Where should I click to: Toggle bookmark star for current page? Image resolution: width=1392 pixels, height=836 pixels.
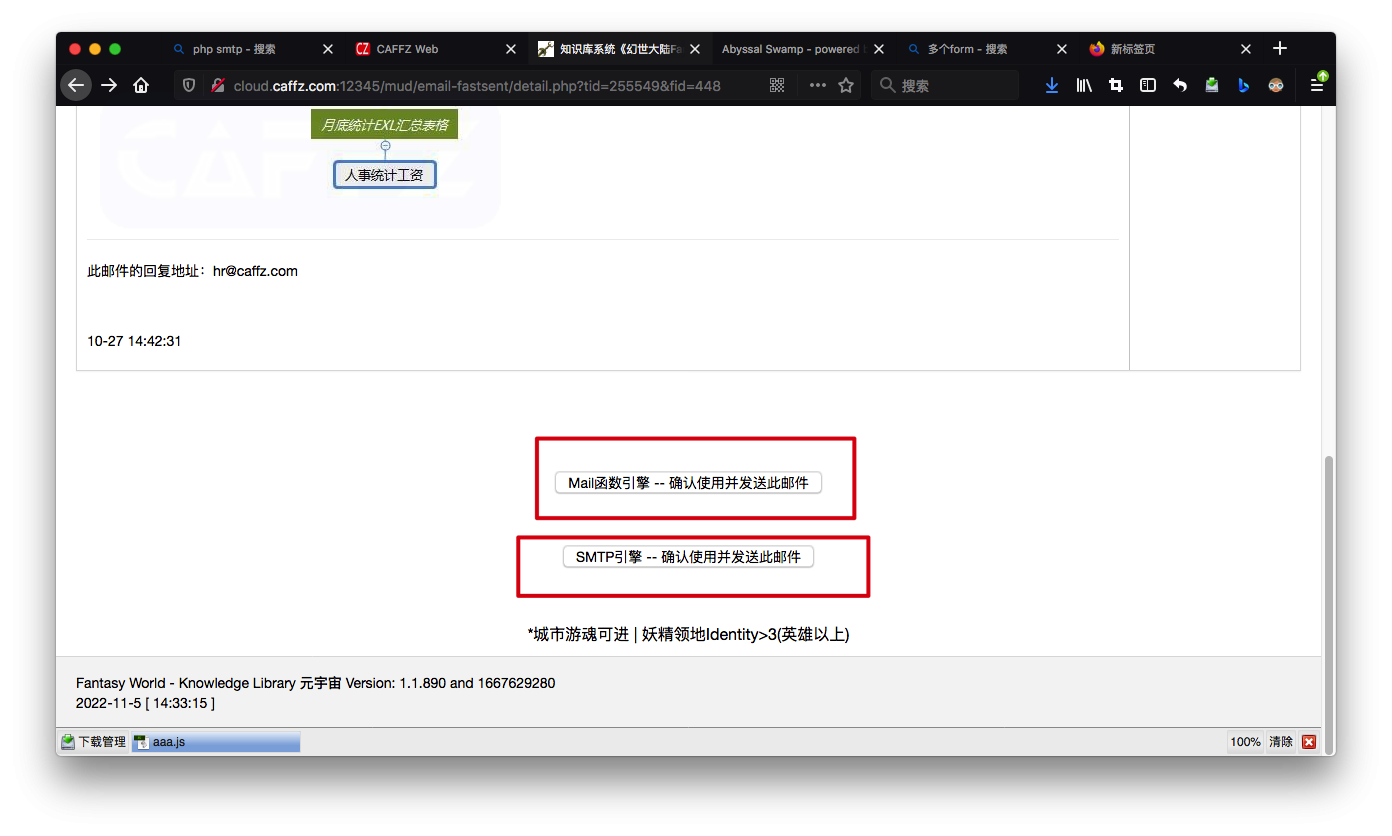[x=845, y=85]
